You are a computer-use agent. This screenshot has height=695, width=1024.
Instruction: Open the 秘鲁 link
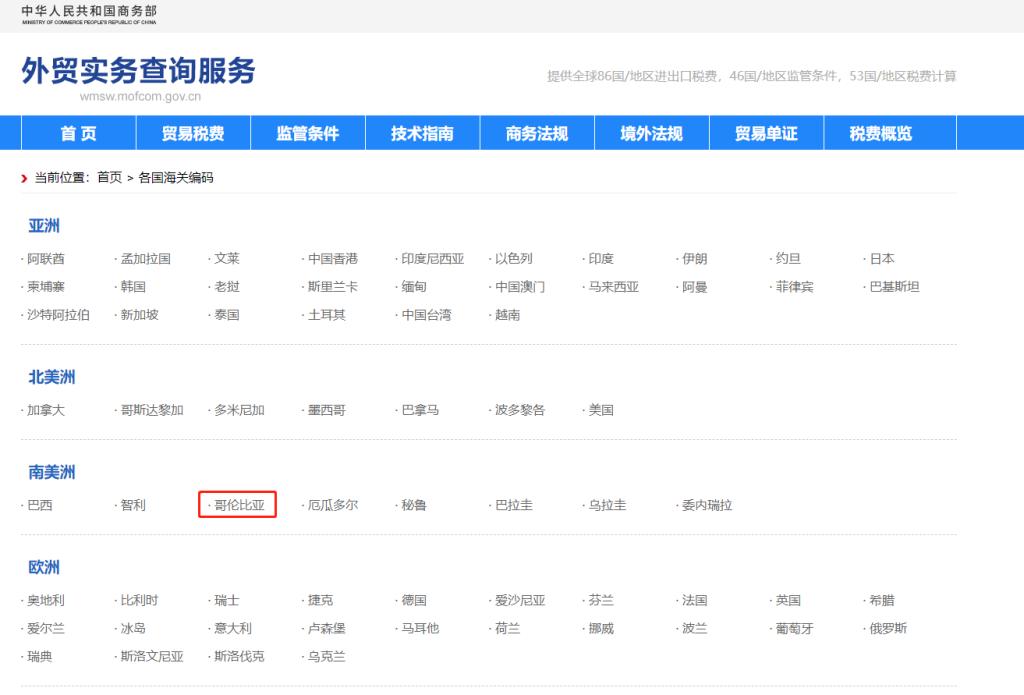[x=414, y=505]
